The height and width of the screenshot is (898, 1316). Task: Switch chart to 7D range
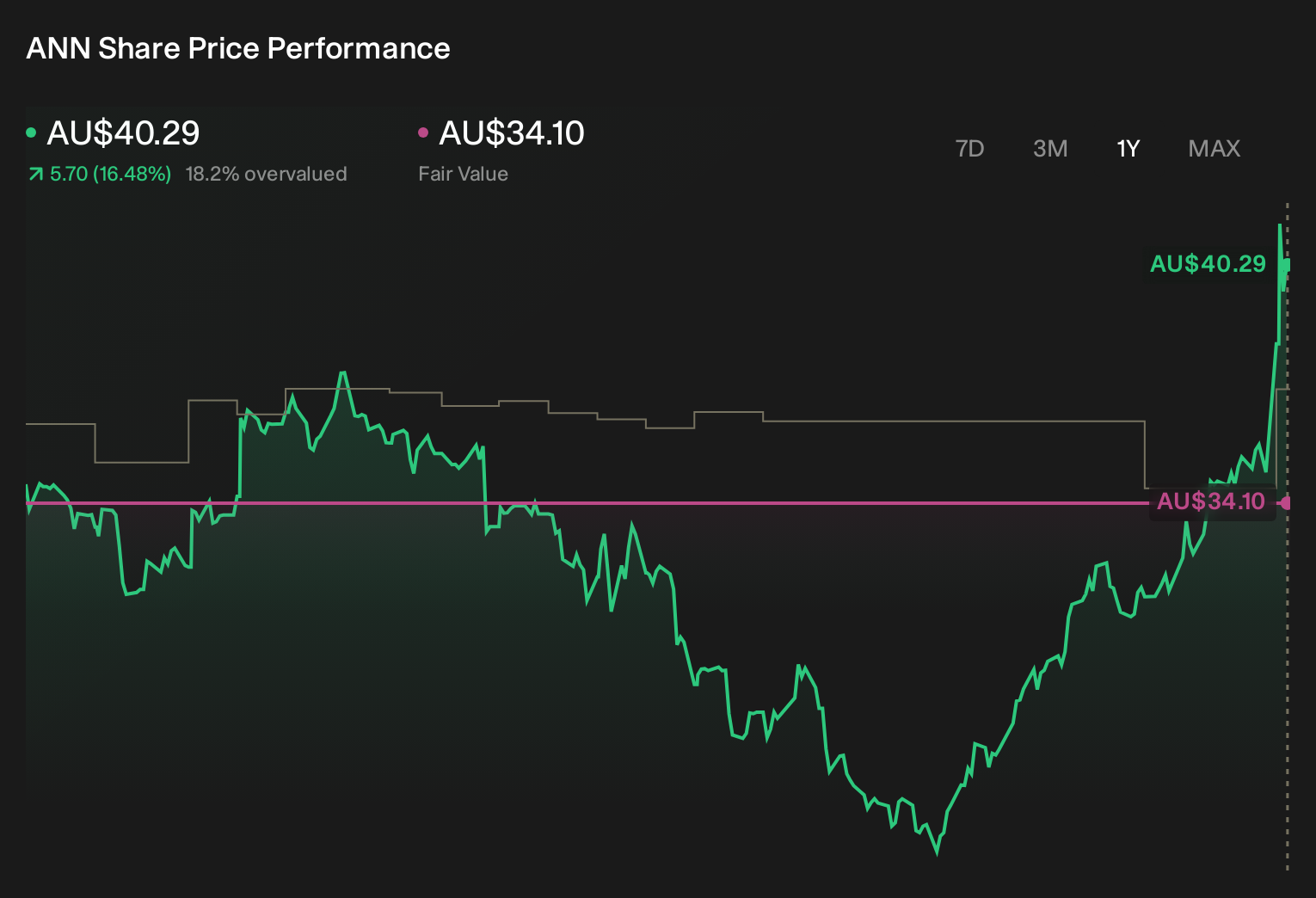point(969,149)
